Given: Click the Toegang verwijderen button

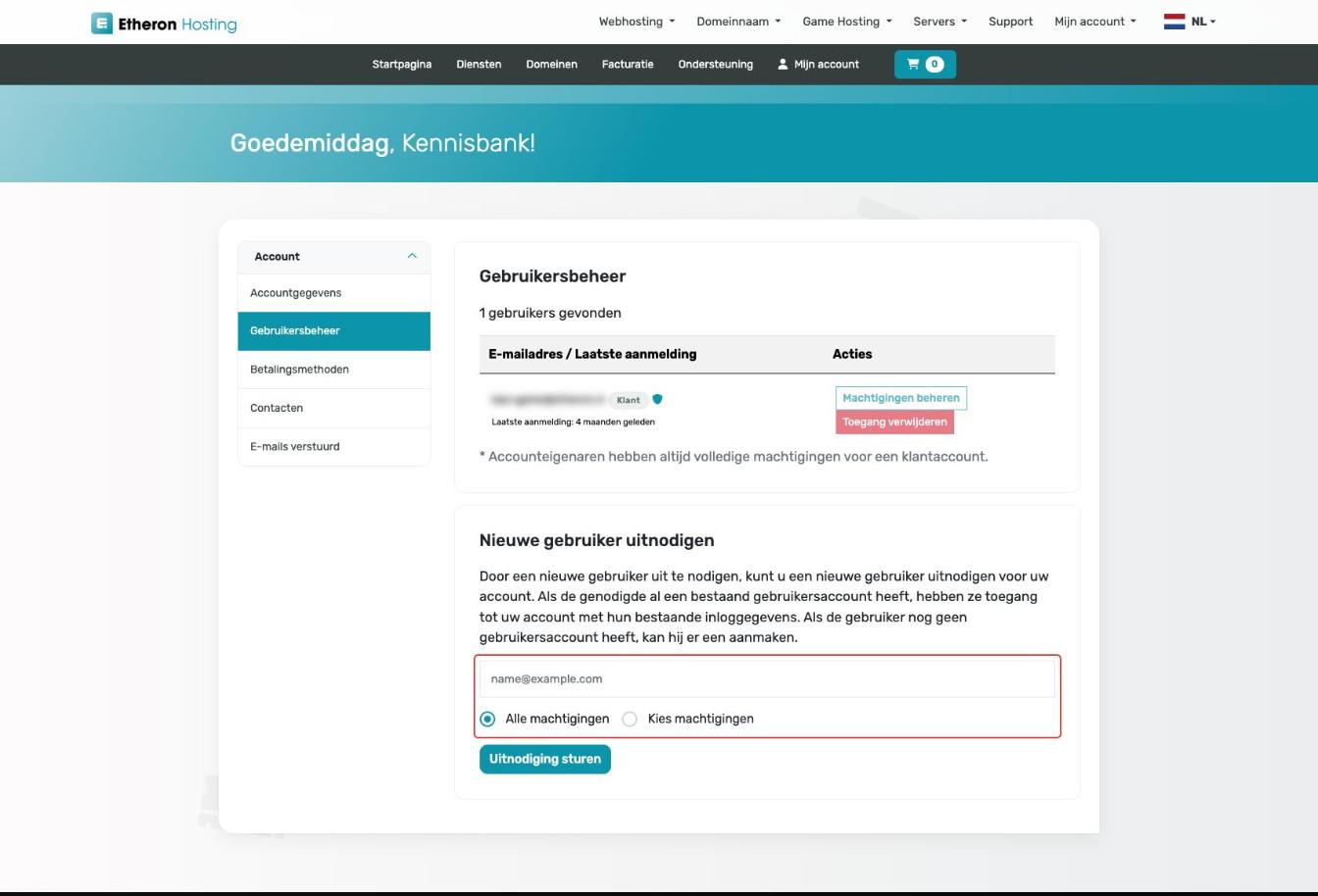Looking at the screenshot, I should tap(894, 422).
